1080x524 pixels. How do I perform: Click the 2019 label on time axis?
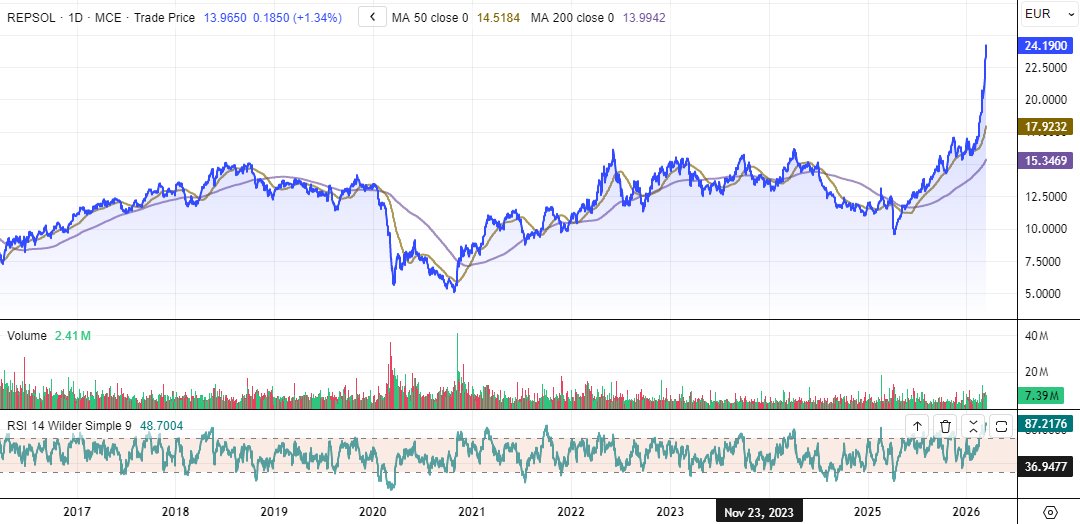coord(274,512)
